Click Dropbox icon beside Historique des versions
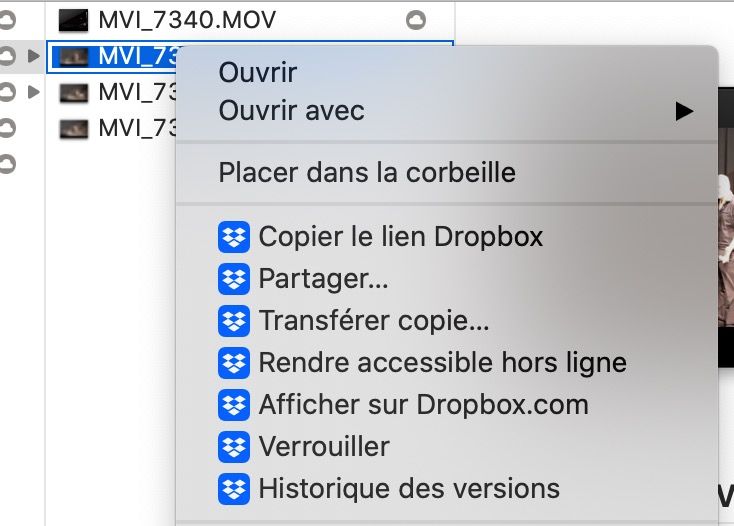The image size is (734, 526). pyautogui.click(x=233, y=489)
